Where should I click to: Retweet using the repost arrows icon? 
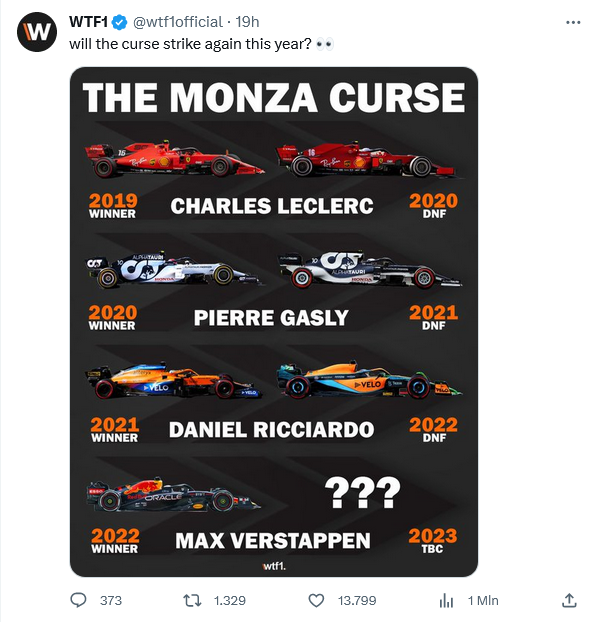tap(192, 600)
